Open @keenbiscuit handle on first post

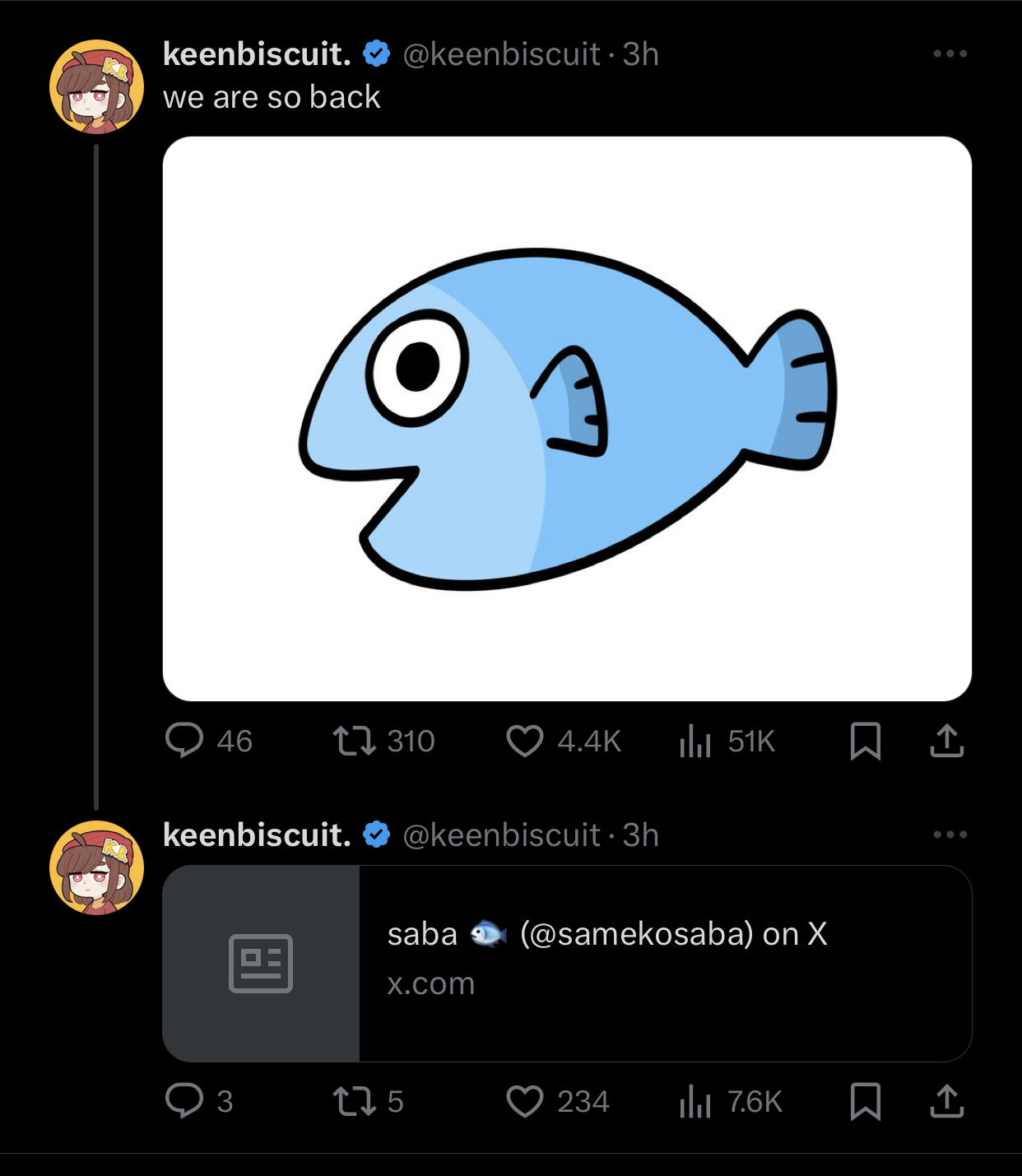pos(501,54)
